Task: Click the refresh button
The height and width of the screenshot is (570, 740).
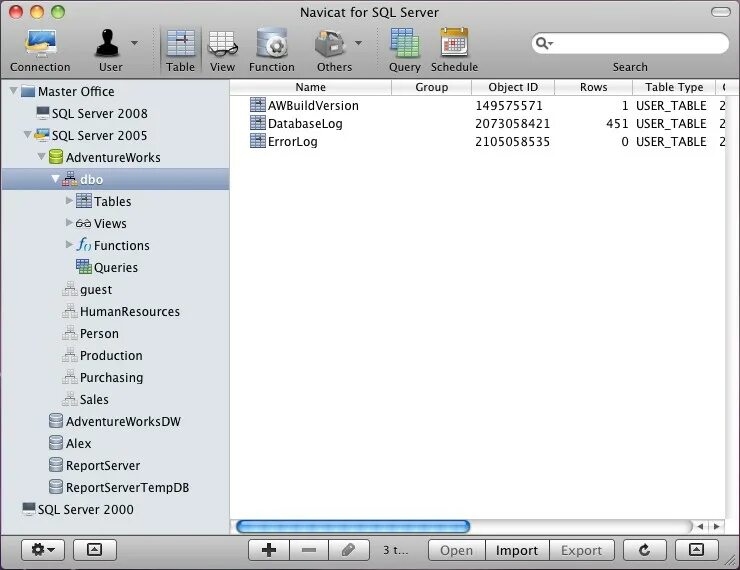Action: 645,550
